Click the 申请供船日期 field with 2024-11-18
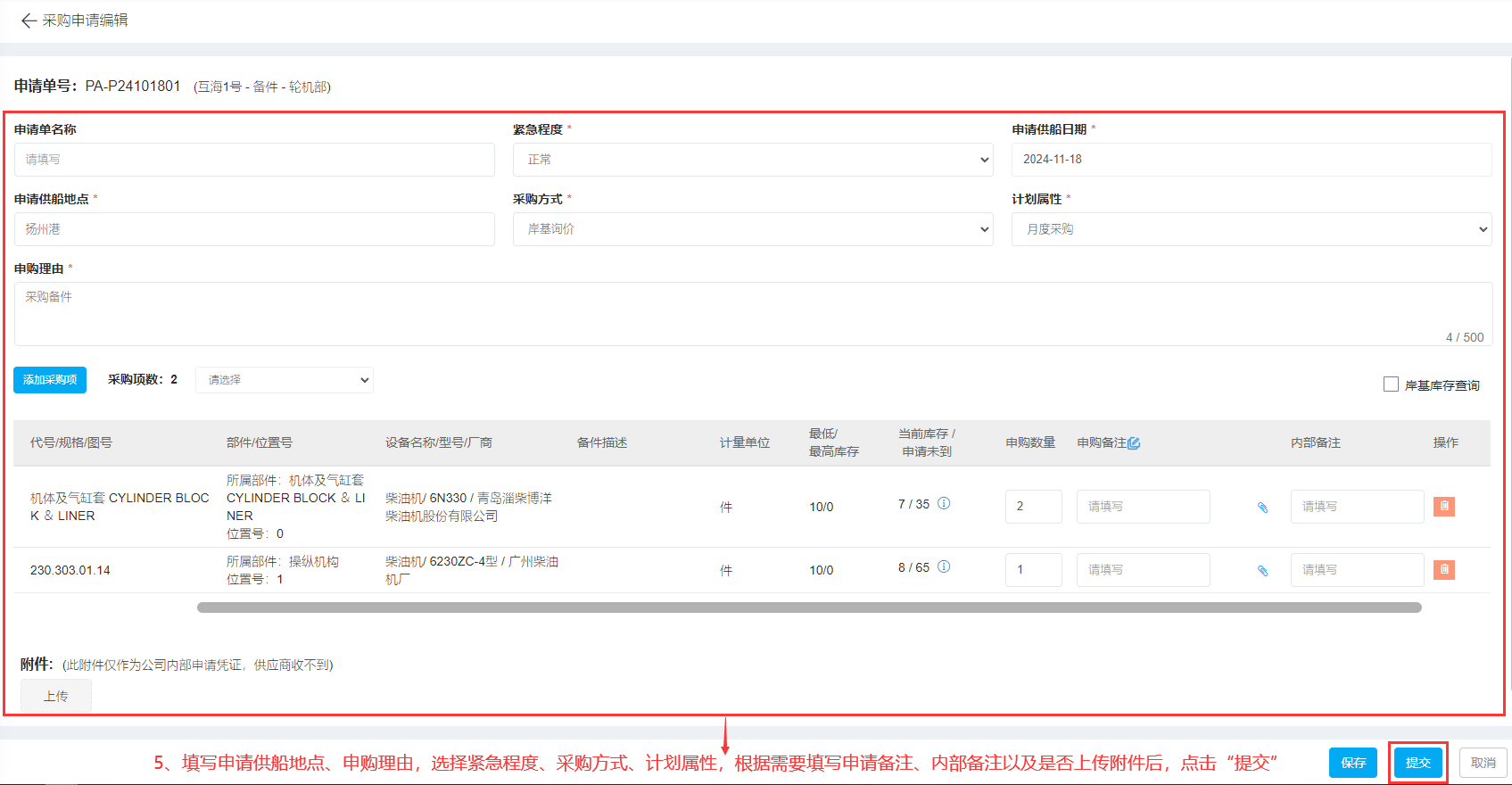The image size is (1512, 785). coord(1252,160)
